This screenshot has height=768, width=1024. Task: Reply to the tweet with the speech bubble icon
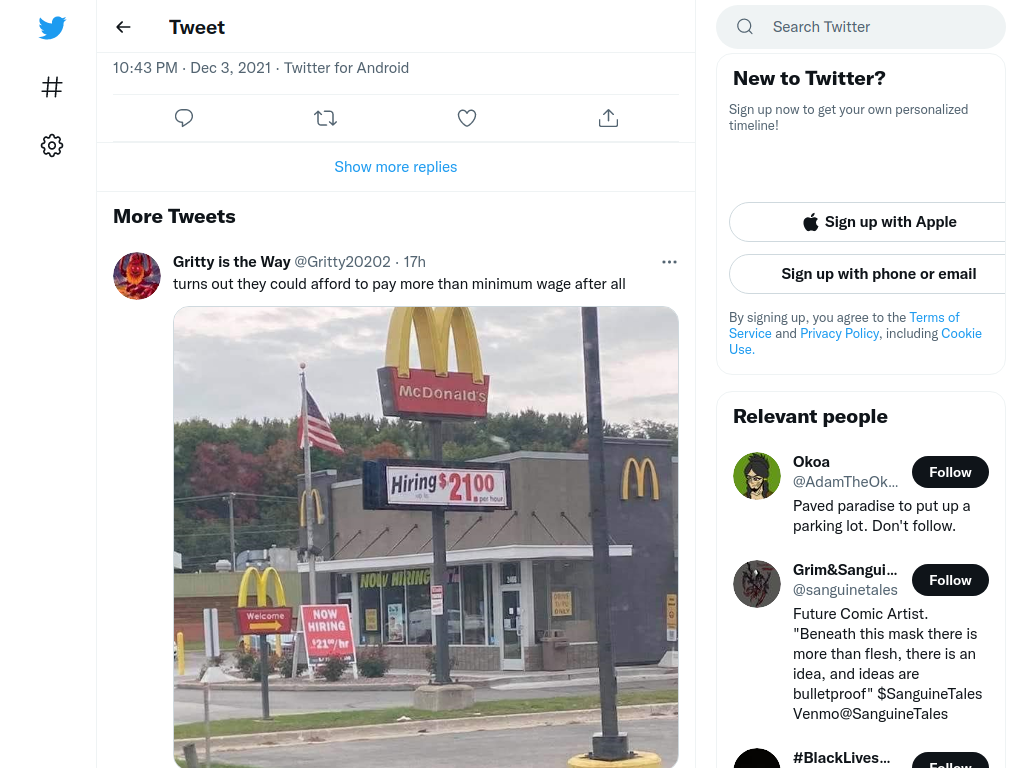[x=184, y=118]
